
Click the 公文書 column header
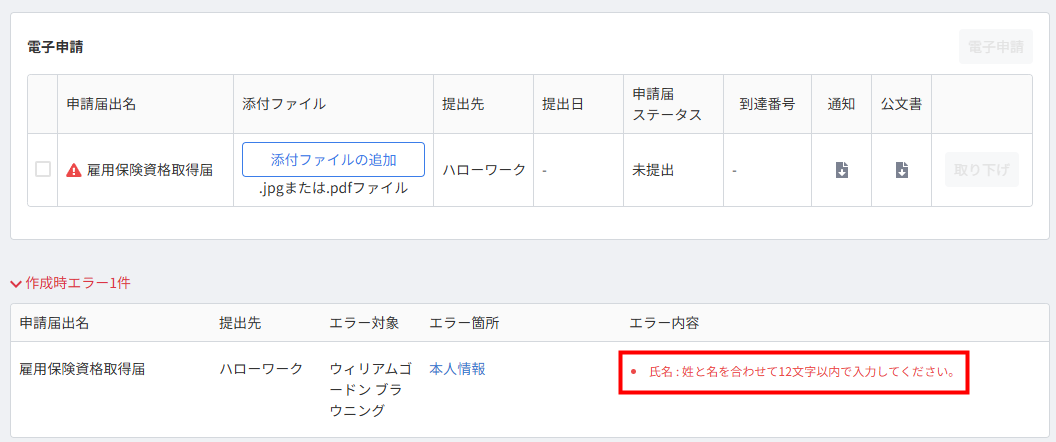pos(901,104)
